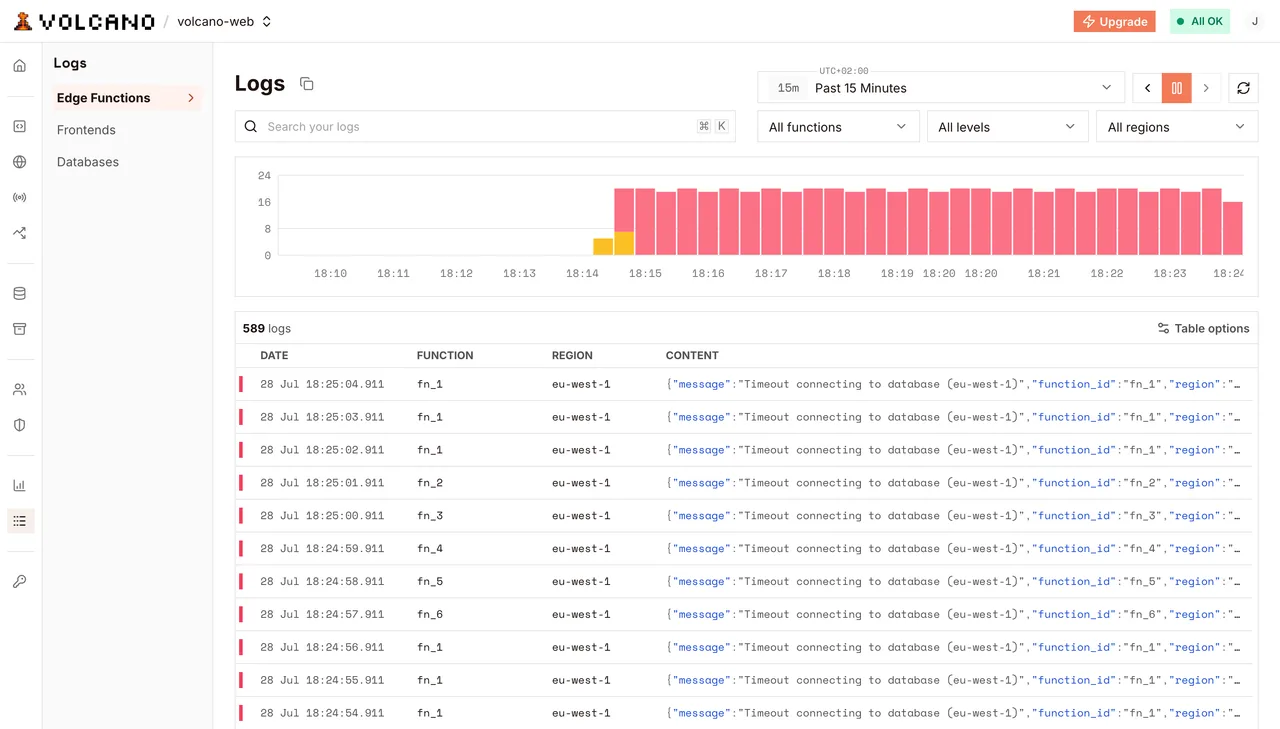Click fn_3 in the function column
The height and width of the screenshot is (729, 1280).
[x=430, y=516]
